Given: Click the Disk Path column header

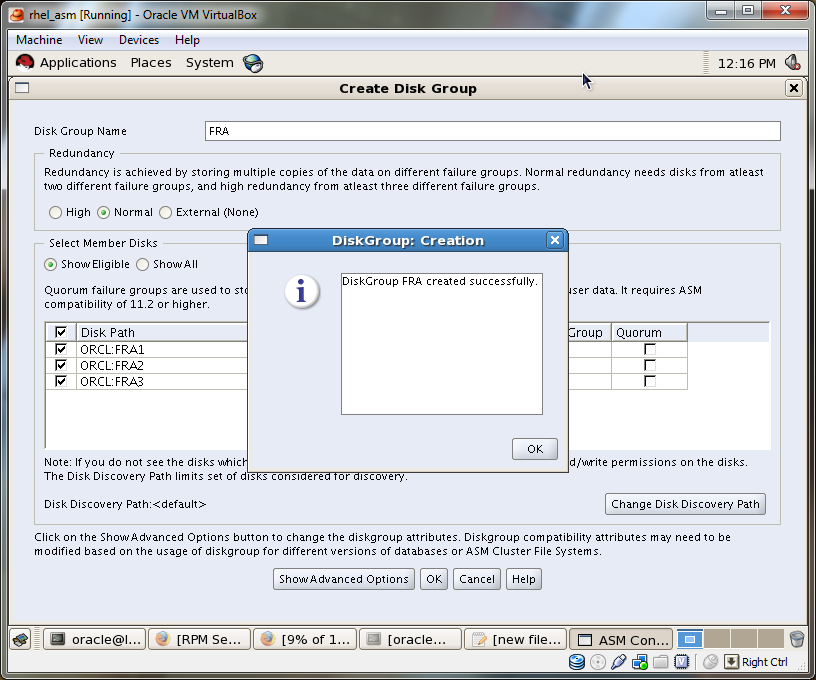Looking at the screenshot, I should coord(162,332).
